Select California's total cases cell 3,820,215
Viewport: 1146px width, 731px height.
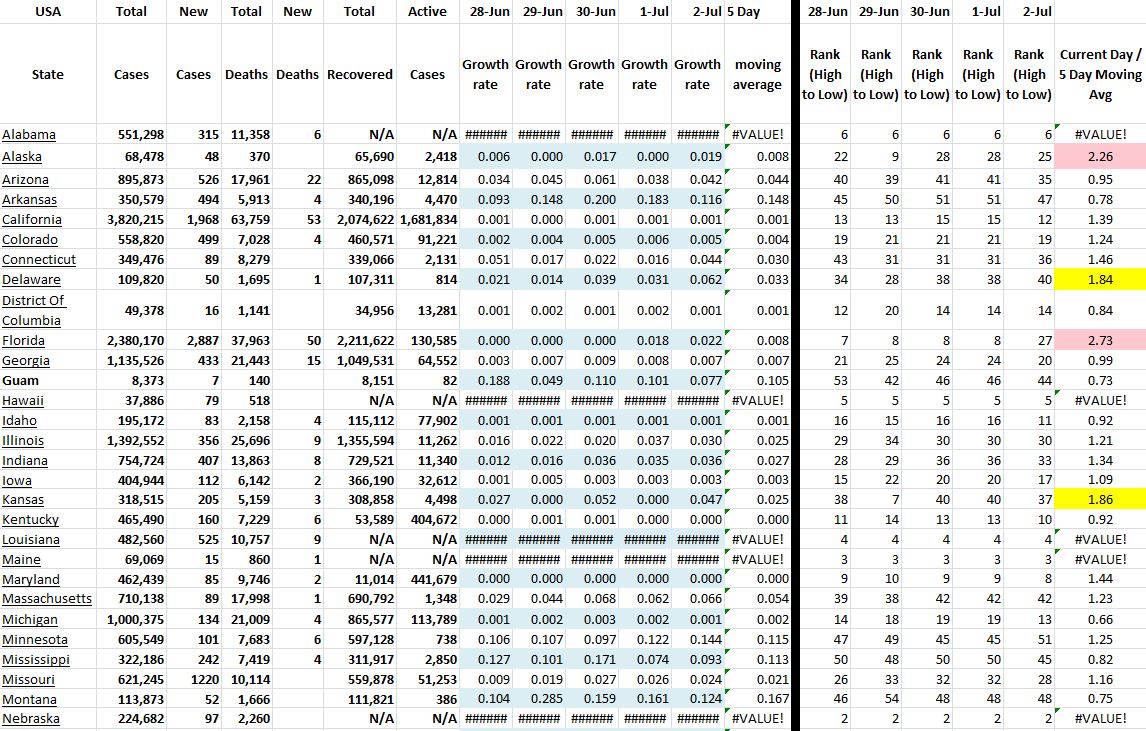(x=132, y=220)
